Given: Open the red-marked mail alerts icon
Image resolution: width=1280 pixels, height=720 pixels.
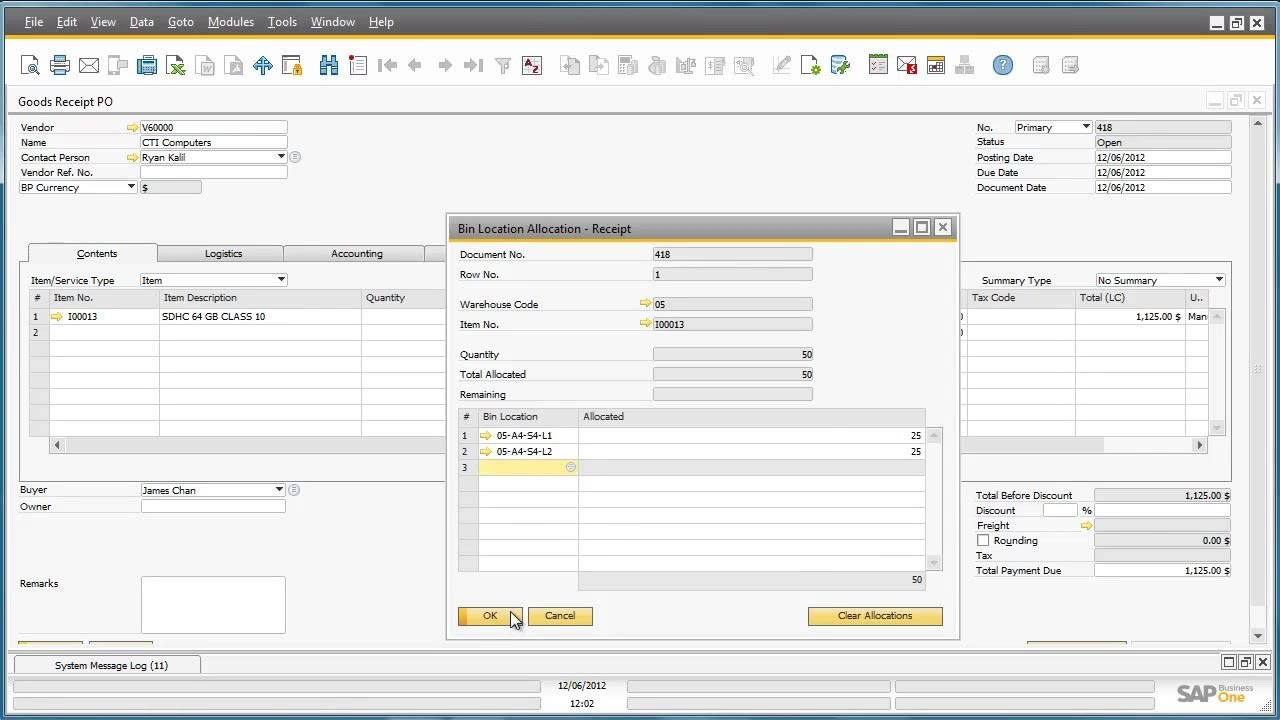Looking at the screenshot, I should (x=907, y=66).
